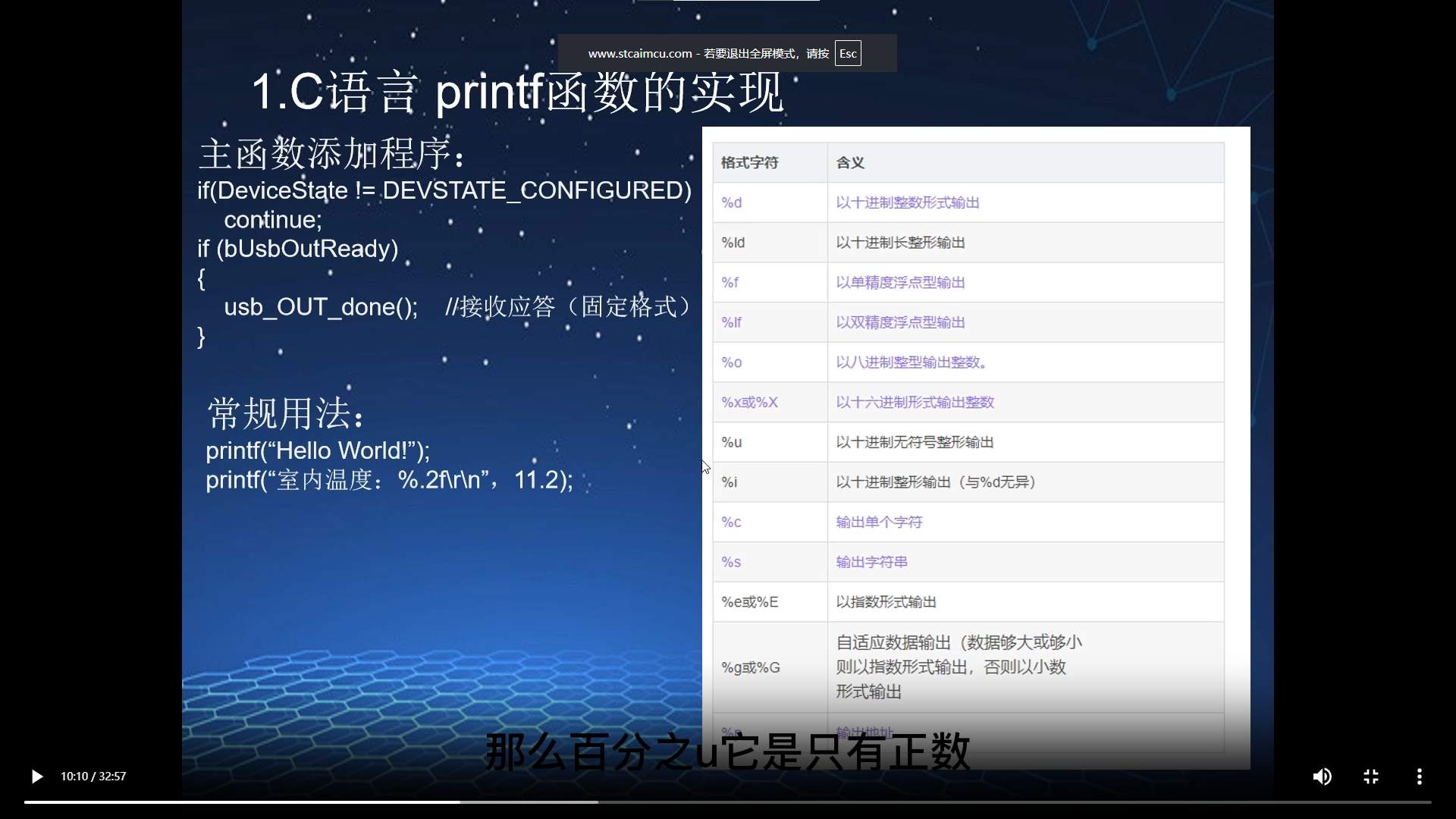Click the 以十六进制形式输出整数 description
The height and width of the screenshot is (819, 1456).
[915, 402]
